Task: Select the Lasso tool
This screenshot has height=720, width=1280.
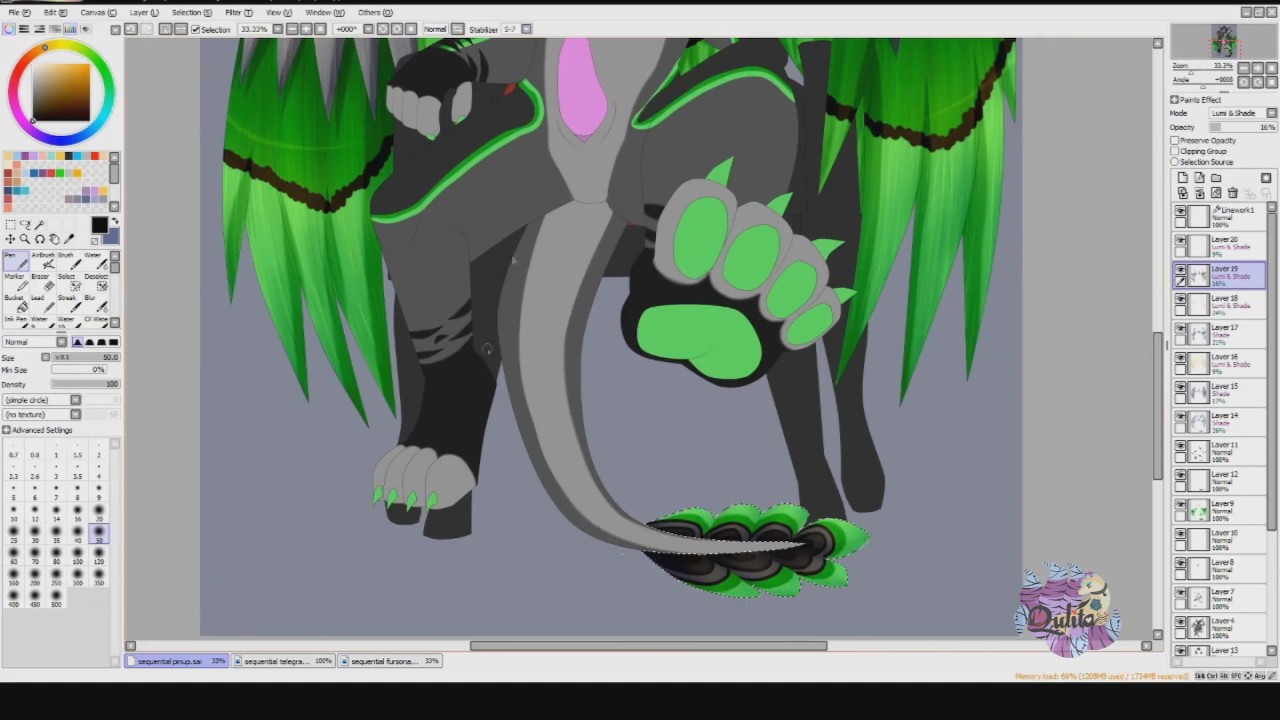Action: [25, 226]
